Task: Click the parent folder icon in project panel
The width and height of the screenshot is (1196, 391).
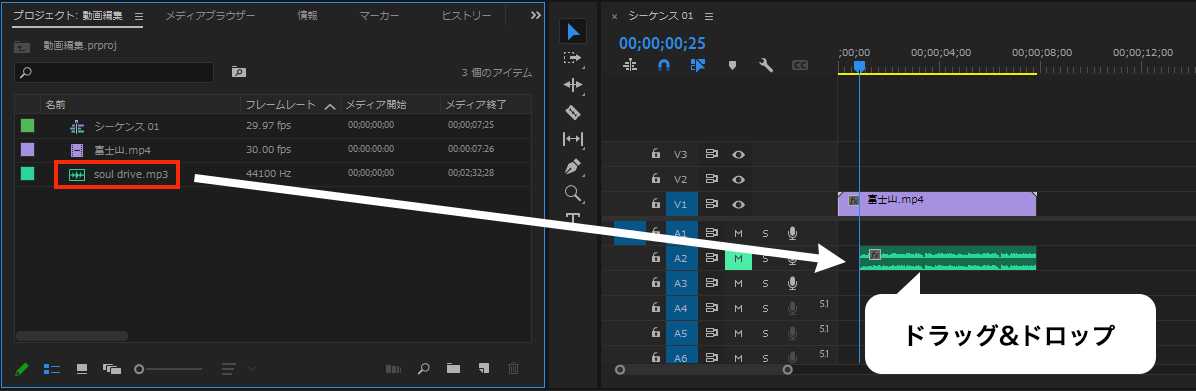Action: point(22,46)
